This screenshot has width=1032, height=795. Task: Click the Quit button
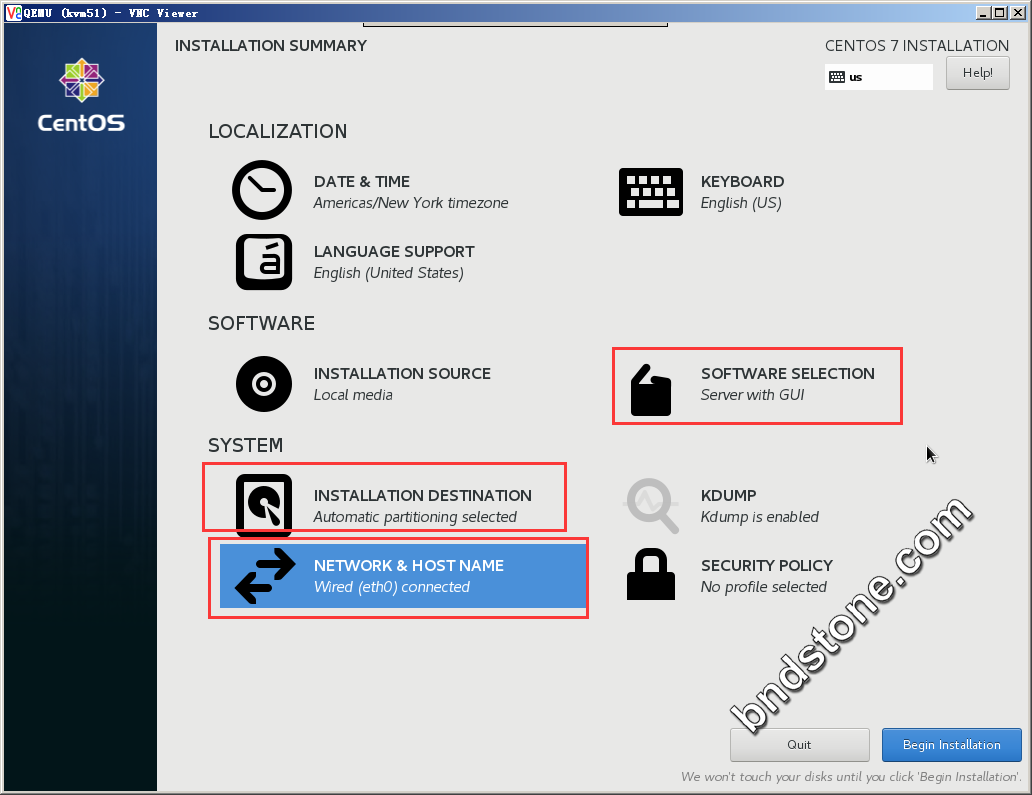[x=799, y=744]
